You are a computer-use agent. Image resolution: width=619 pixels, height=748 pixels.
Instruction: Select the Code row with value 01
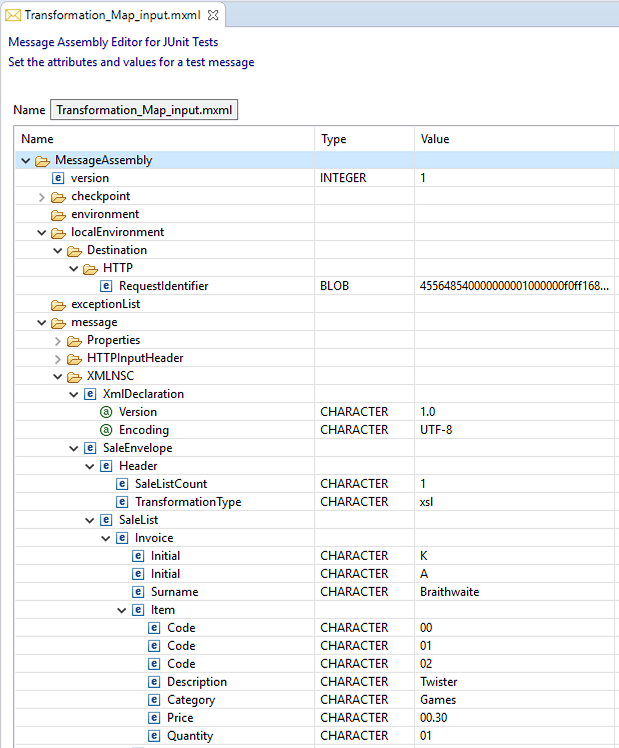[314, 646]
